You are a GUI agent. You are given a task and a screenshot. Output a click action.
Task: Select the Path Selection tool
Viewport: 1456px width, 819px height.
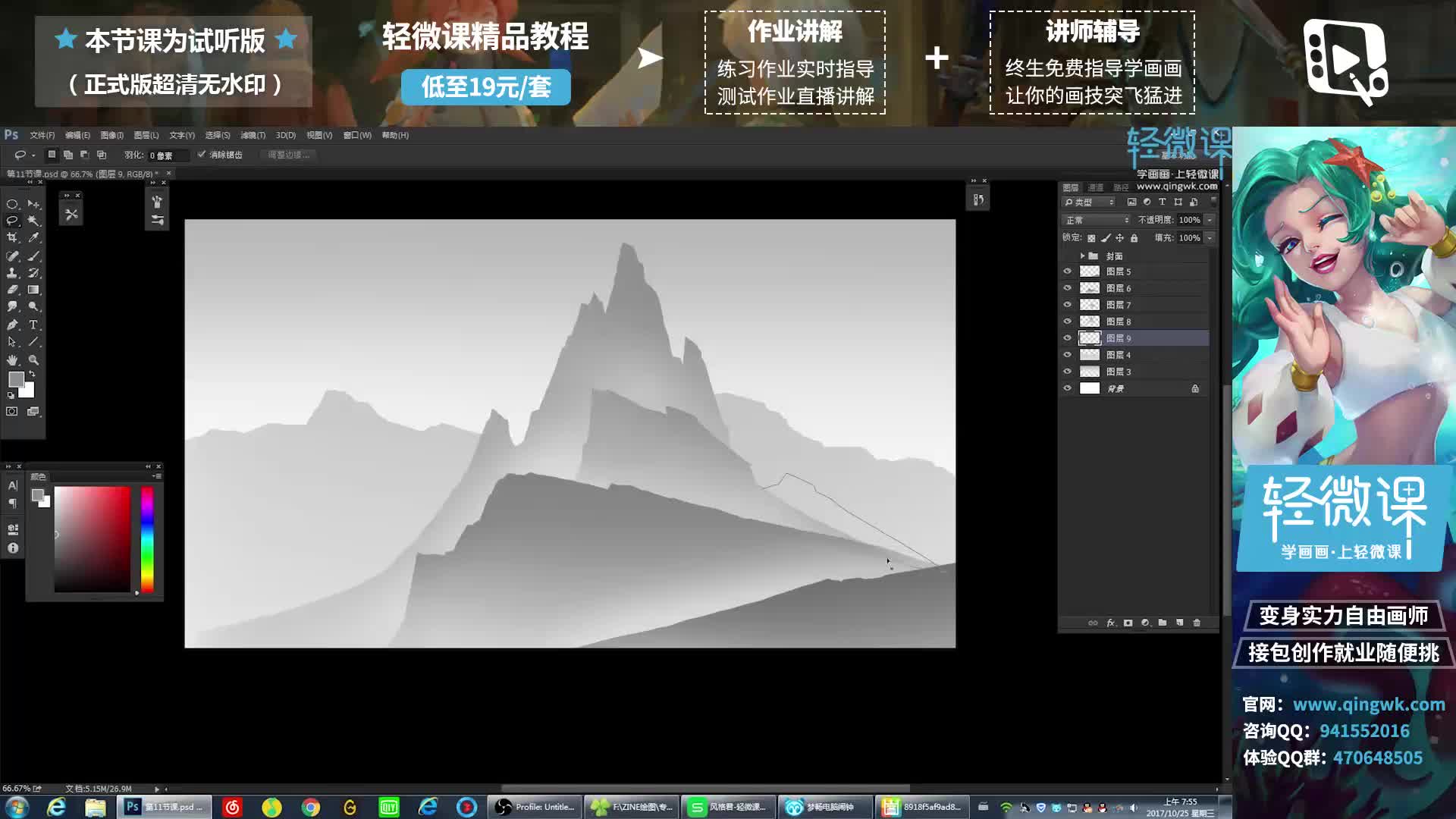tap(12, 342)
